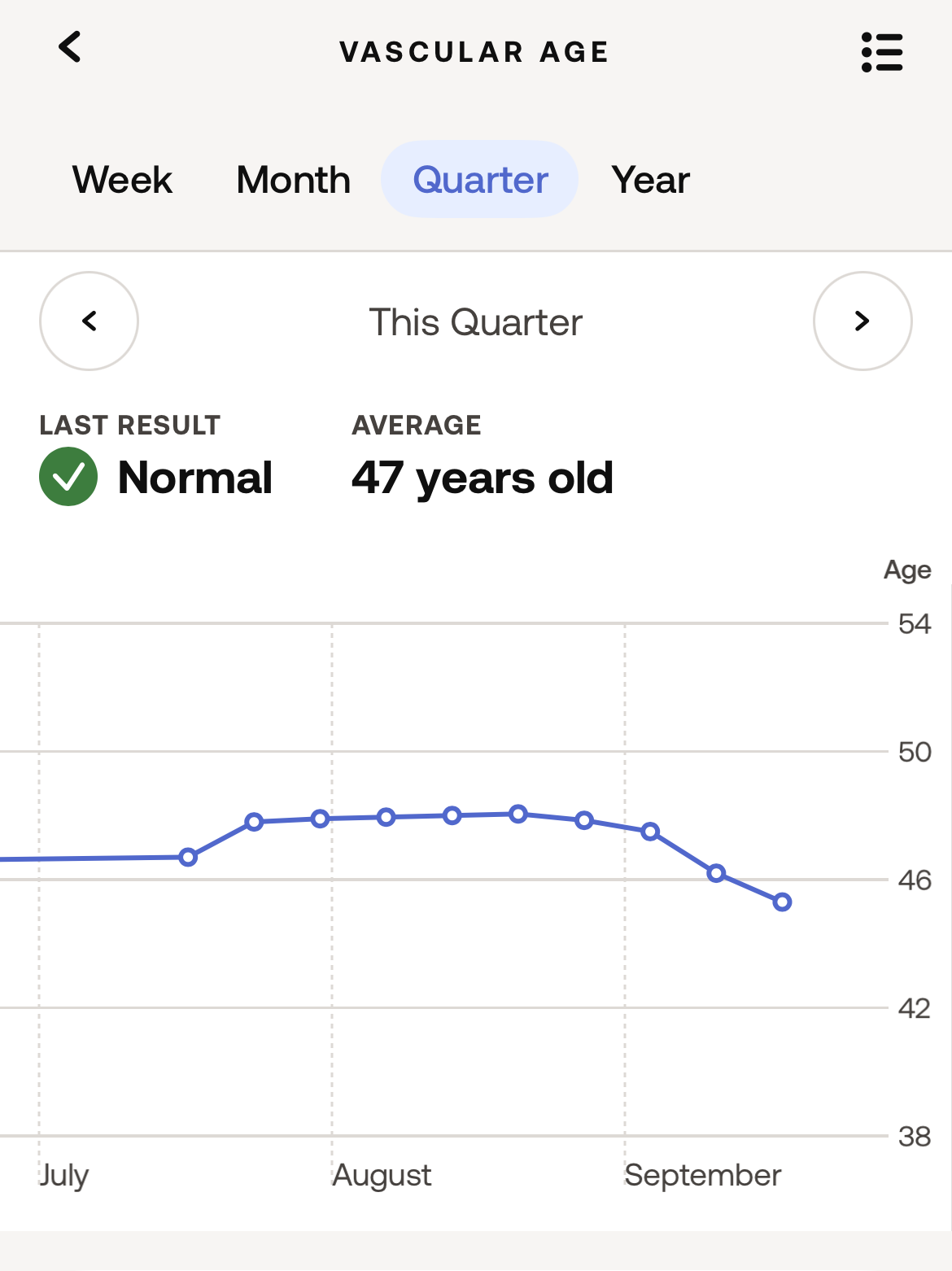The height and width of the screenshot is (1271, 952).
Task: Go back using the top-left arrow
Action: coord(70,47)
